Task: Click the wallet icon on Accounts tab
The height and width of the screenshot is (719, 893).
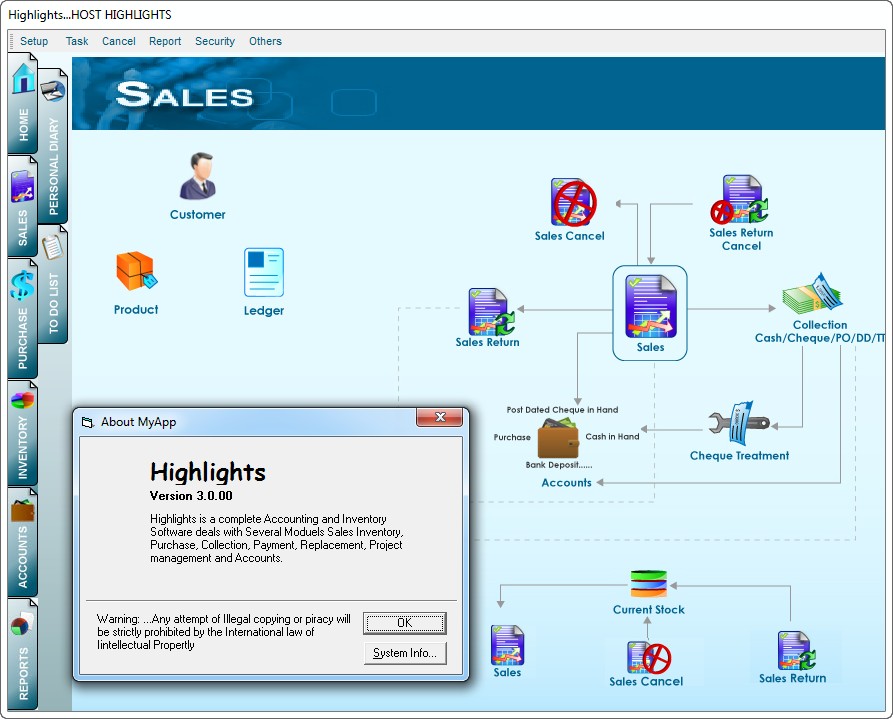Action: (22, 510)
